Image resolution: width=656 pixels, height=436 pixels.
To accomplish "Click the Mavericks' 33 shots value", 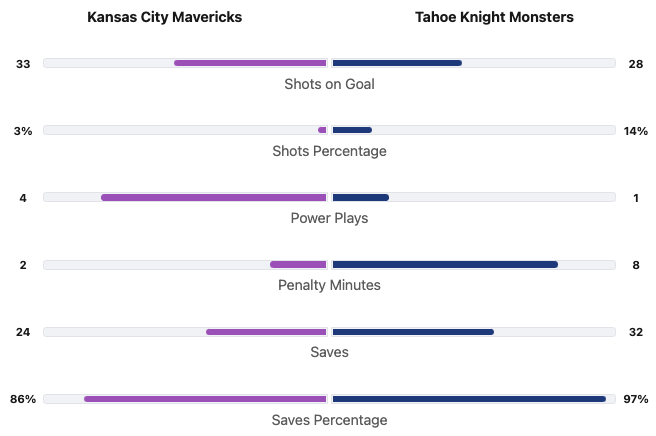I will pos(23,64).
